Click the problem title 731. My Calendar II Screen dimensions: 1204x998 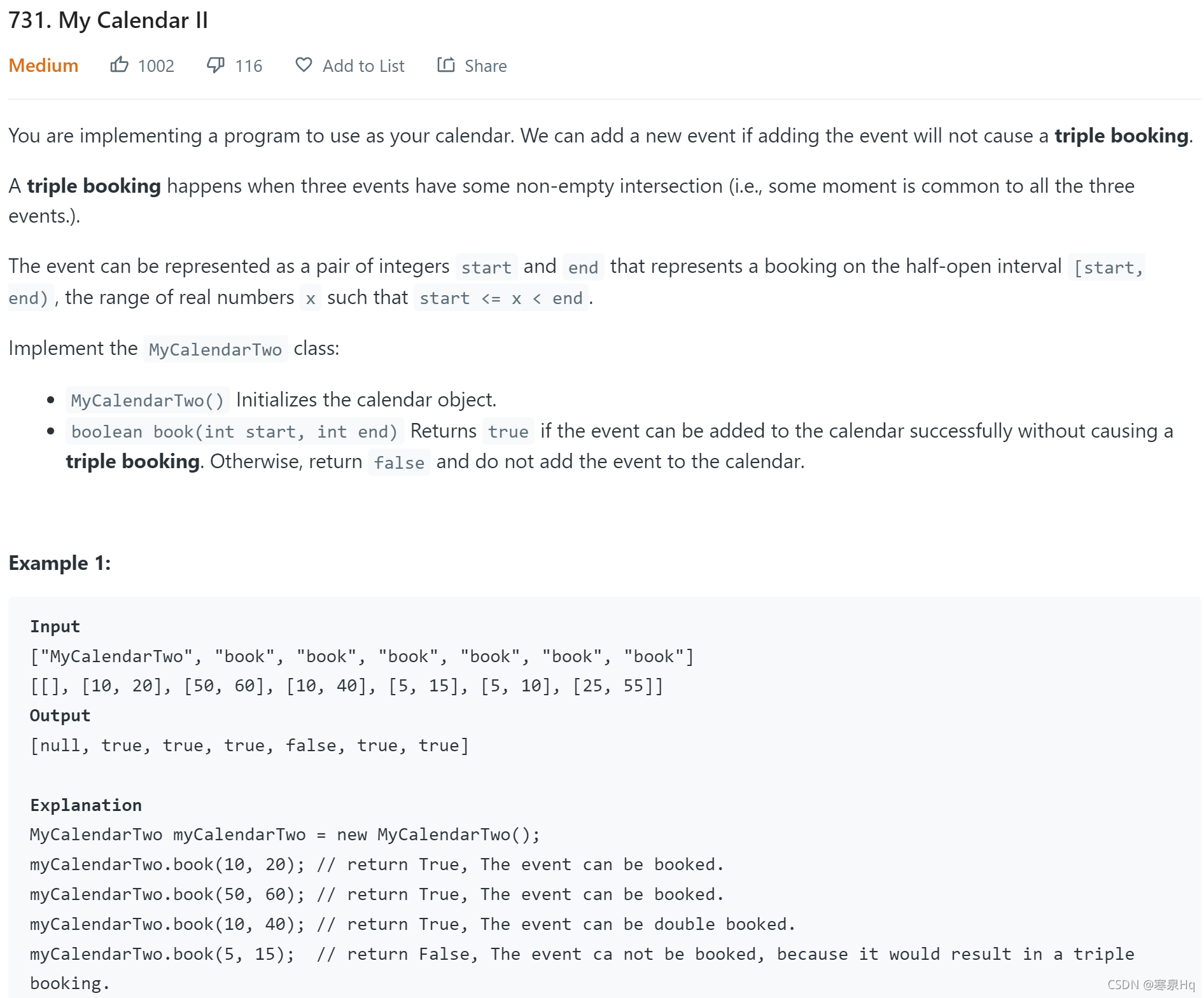(x=108, y=19)
